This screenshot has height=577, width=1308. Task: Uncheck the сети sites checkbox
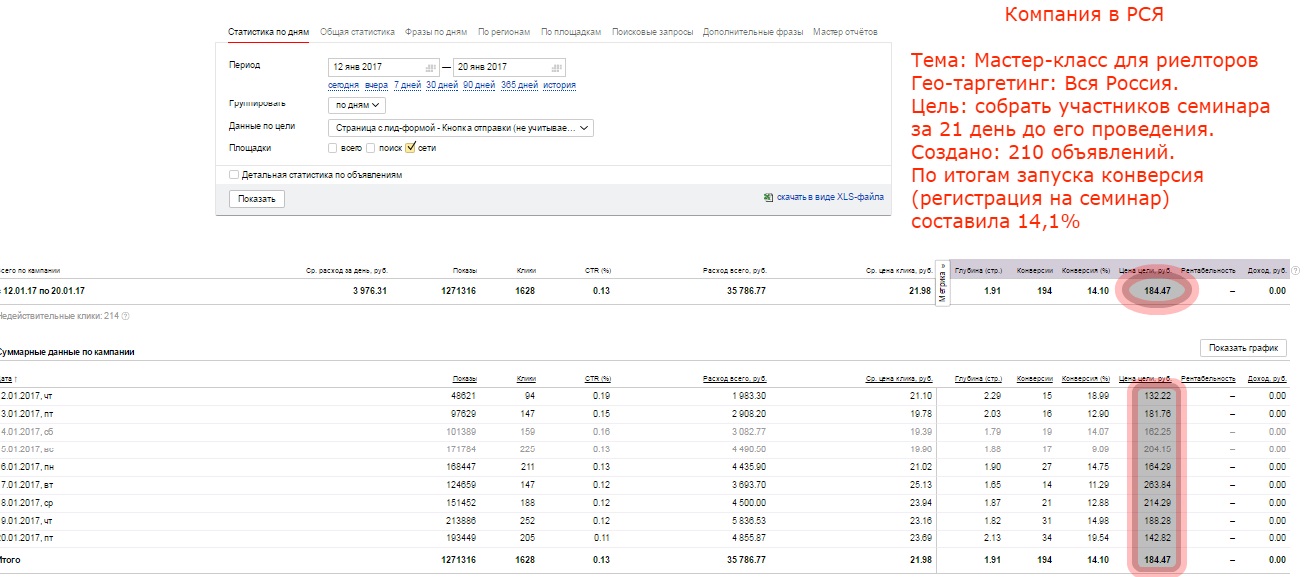410,147
